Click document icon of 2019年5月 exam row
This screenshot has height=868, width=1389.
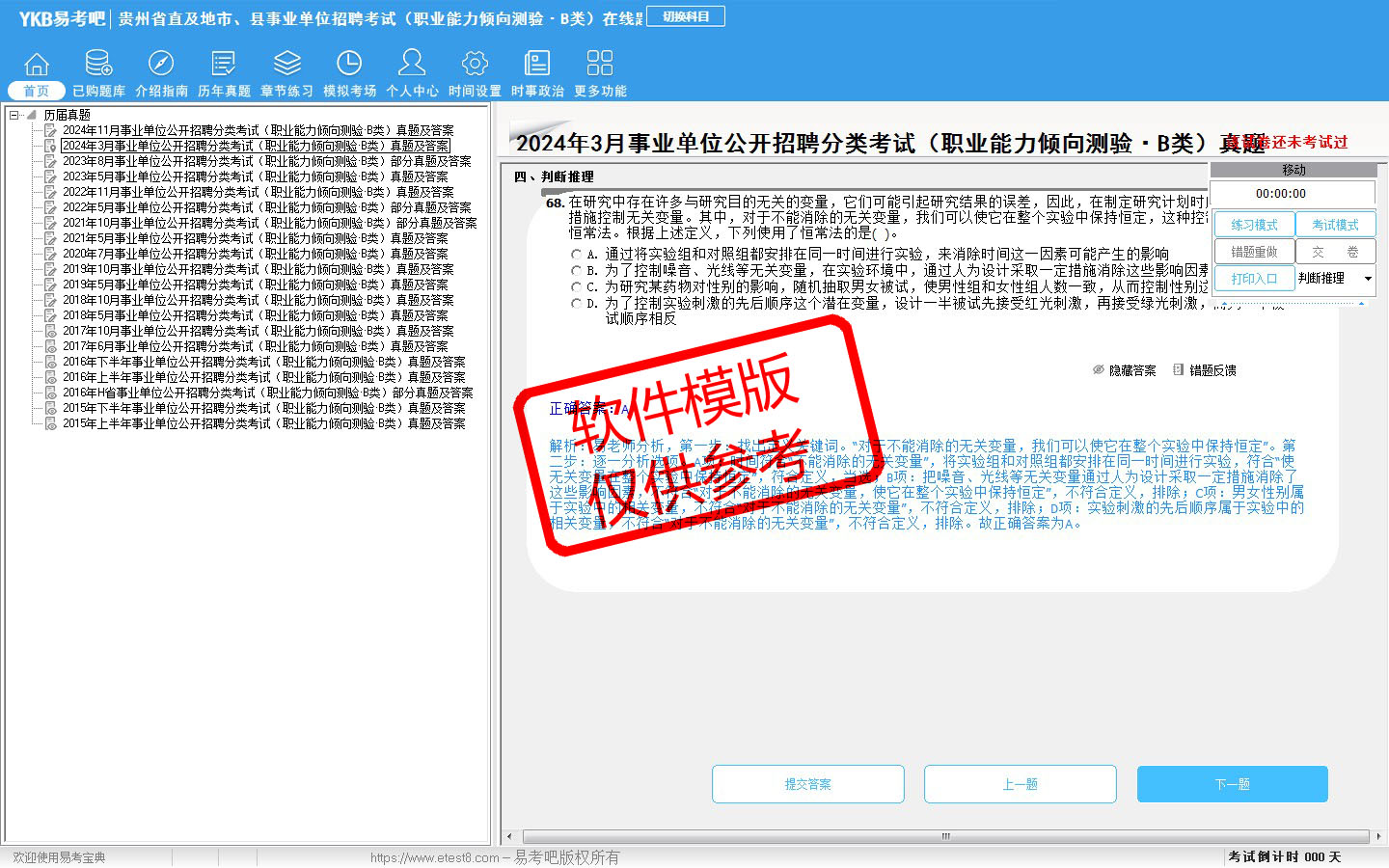click(50, 285)
